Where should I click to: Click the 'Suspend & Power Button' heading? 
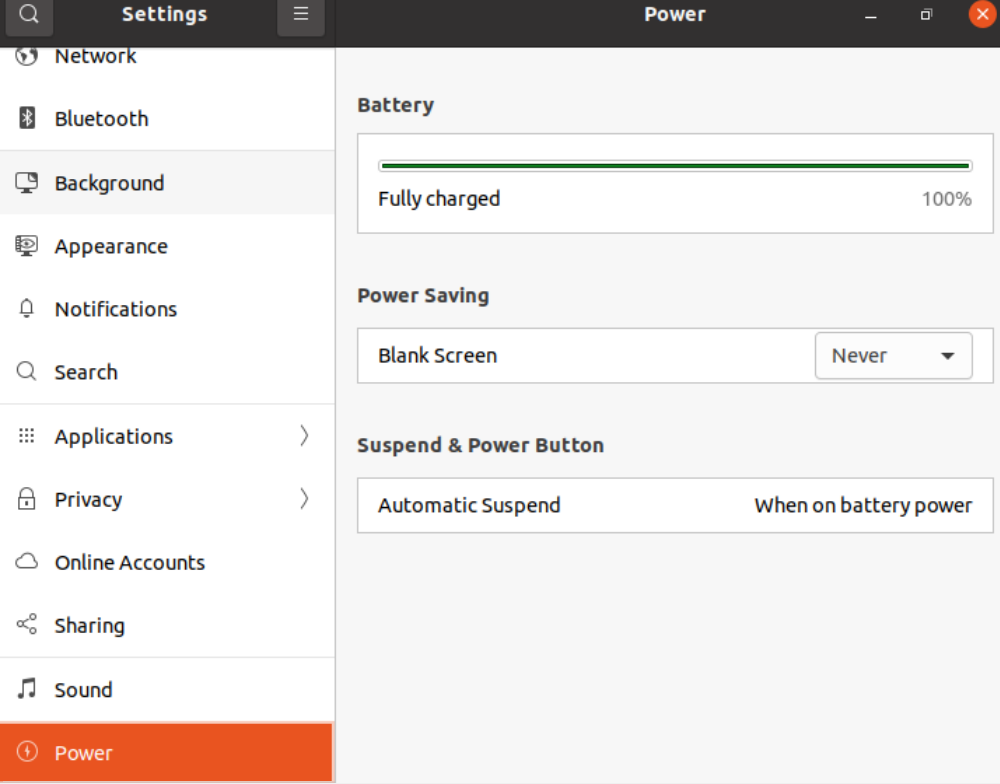[x=480, y=445]
